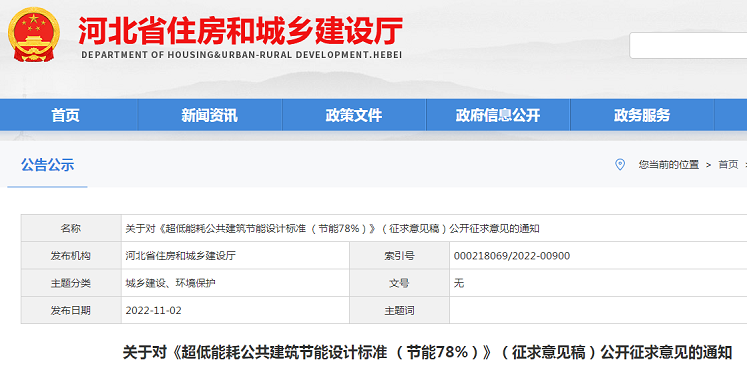This screenshot has height=366, width=747.
Task: Click the 索引号 label cell
Action: coord(399,256)
